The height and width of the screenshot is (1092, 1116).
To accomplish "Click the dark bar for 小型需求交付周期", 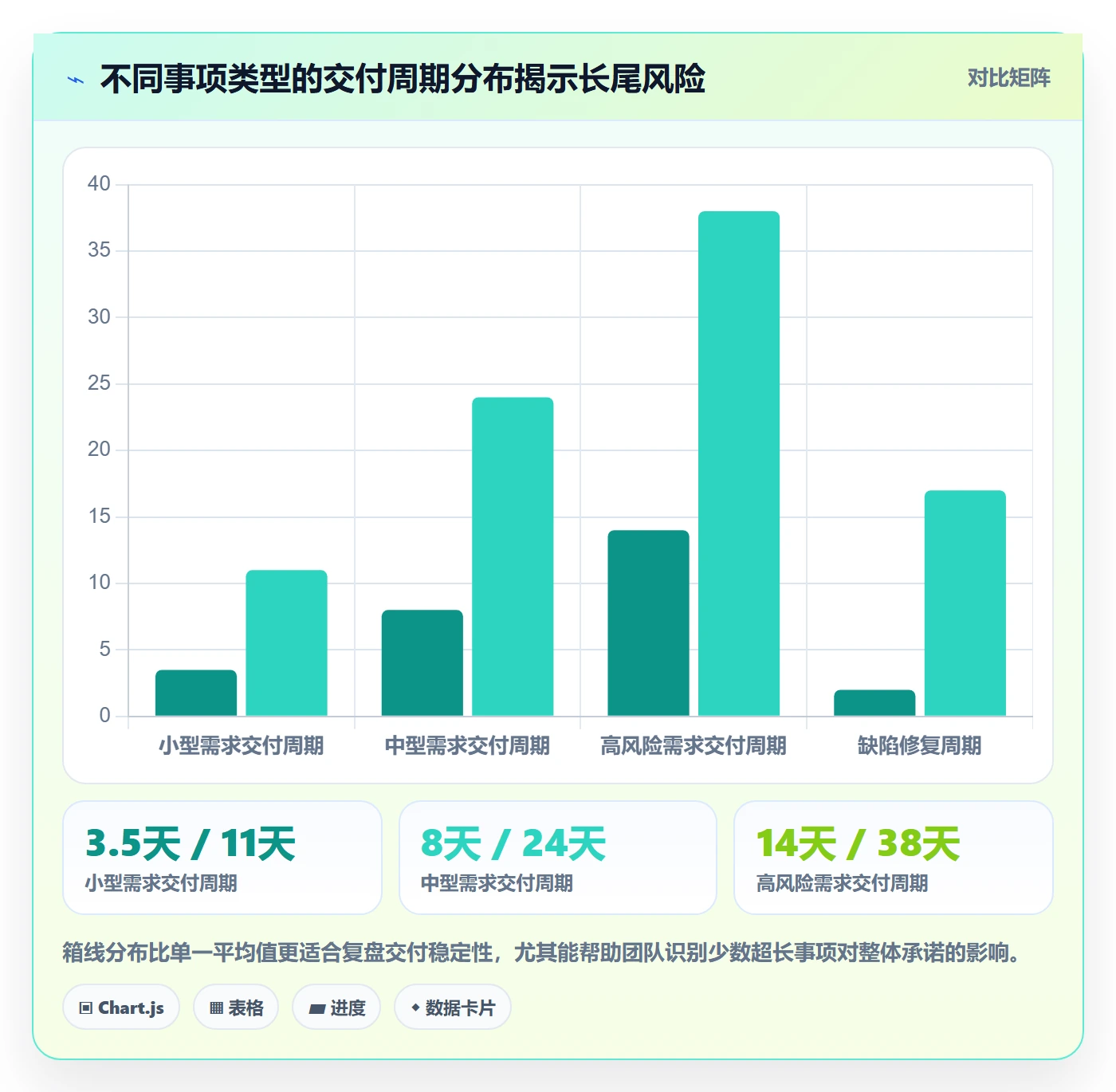I will (196, 693).
